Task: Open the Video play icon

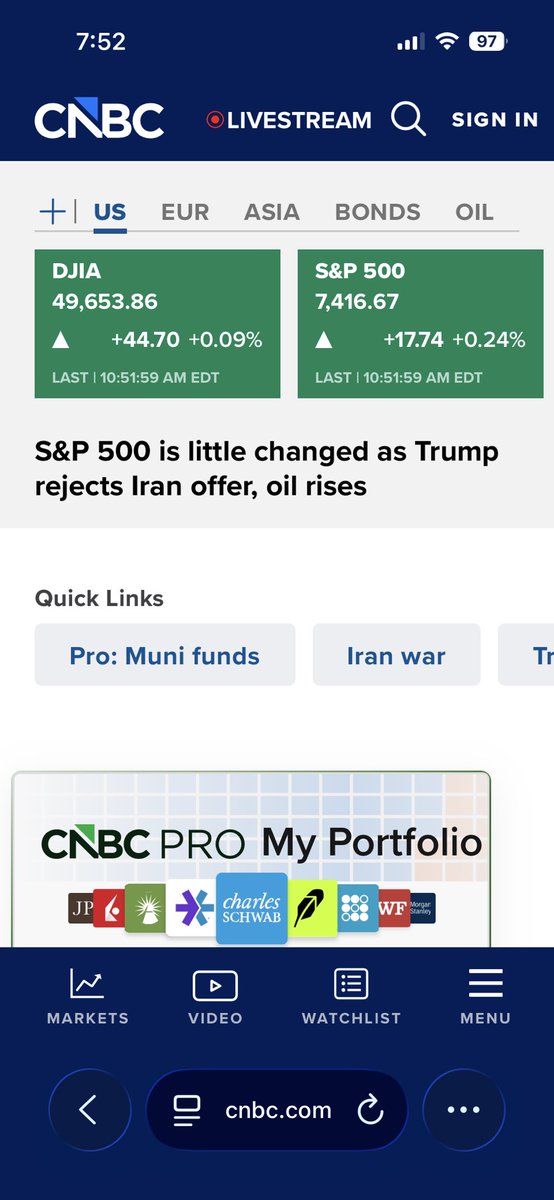Action: click(215, 986)
